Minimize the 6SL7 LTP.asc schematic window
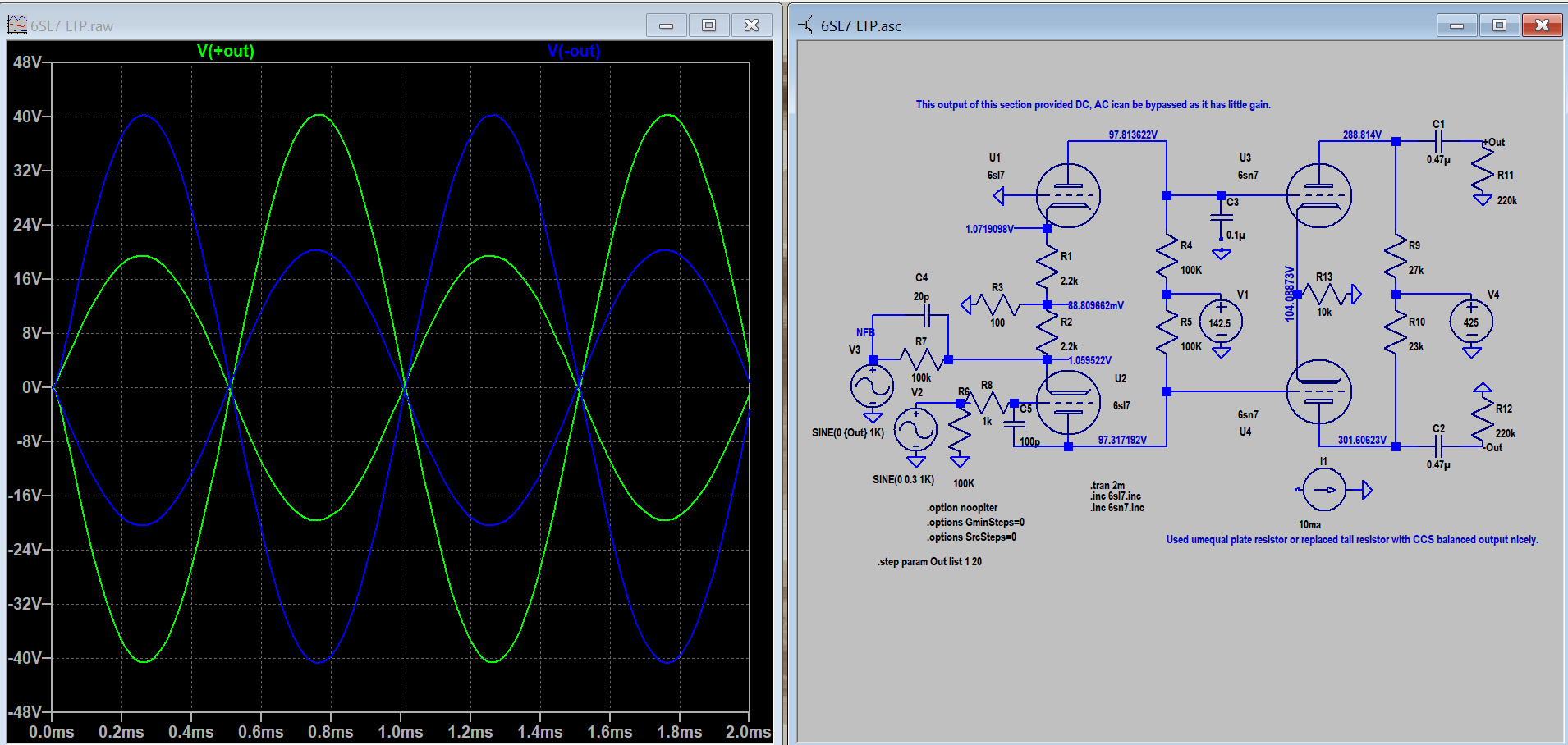Viewport: 1568px width, 745px height. click(1457, 25)
